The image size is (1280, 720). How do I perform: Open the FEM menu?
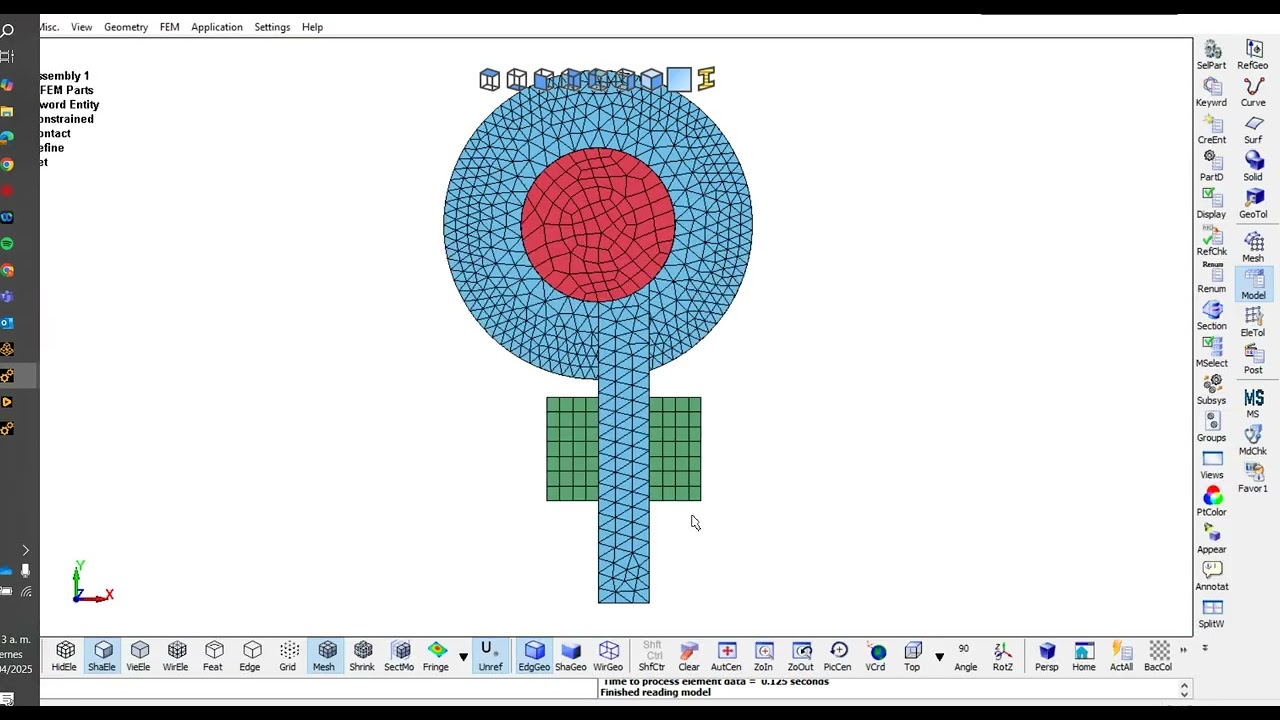click(170, 27)
